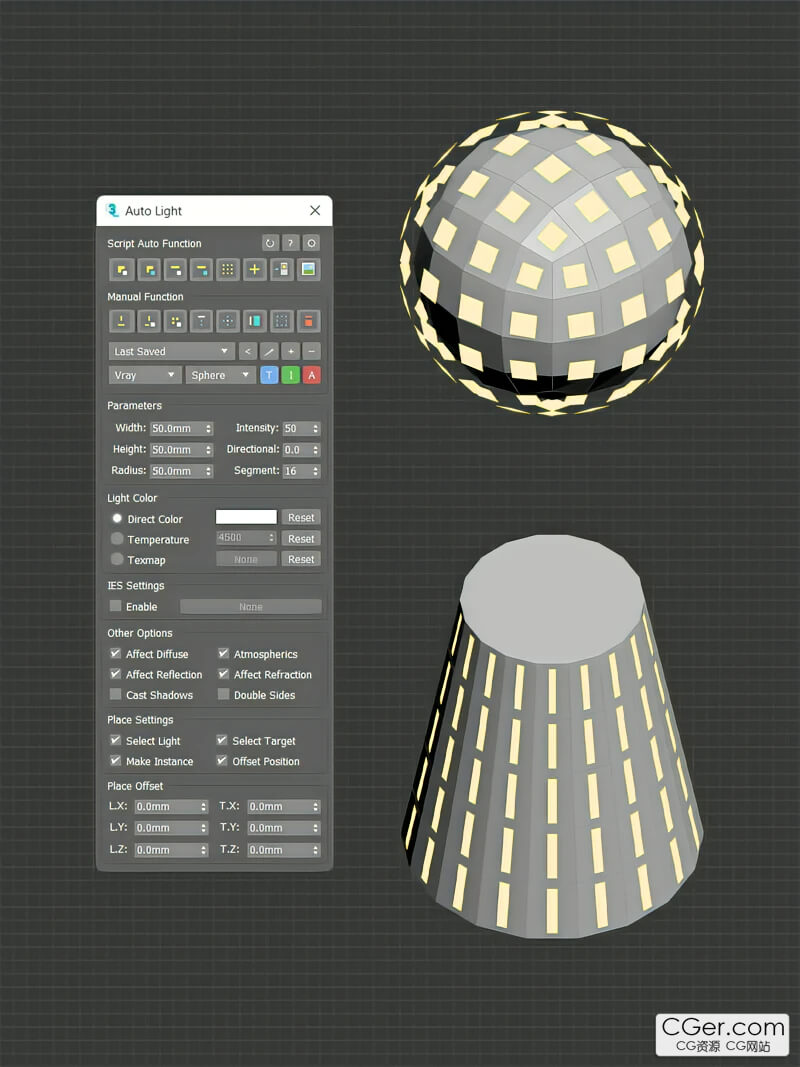
Task: Click auto function icon with yellow bar and cyan square
Action: tap(201, 269)
